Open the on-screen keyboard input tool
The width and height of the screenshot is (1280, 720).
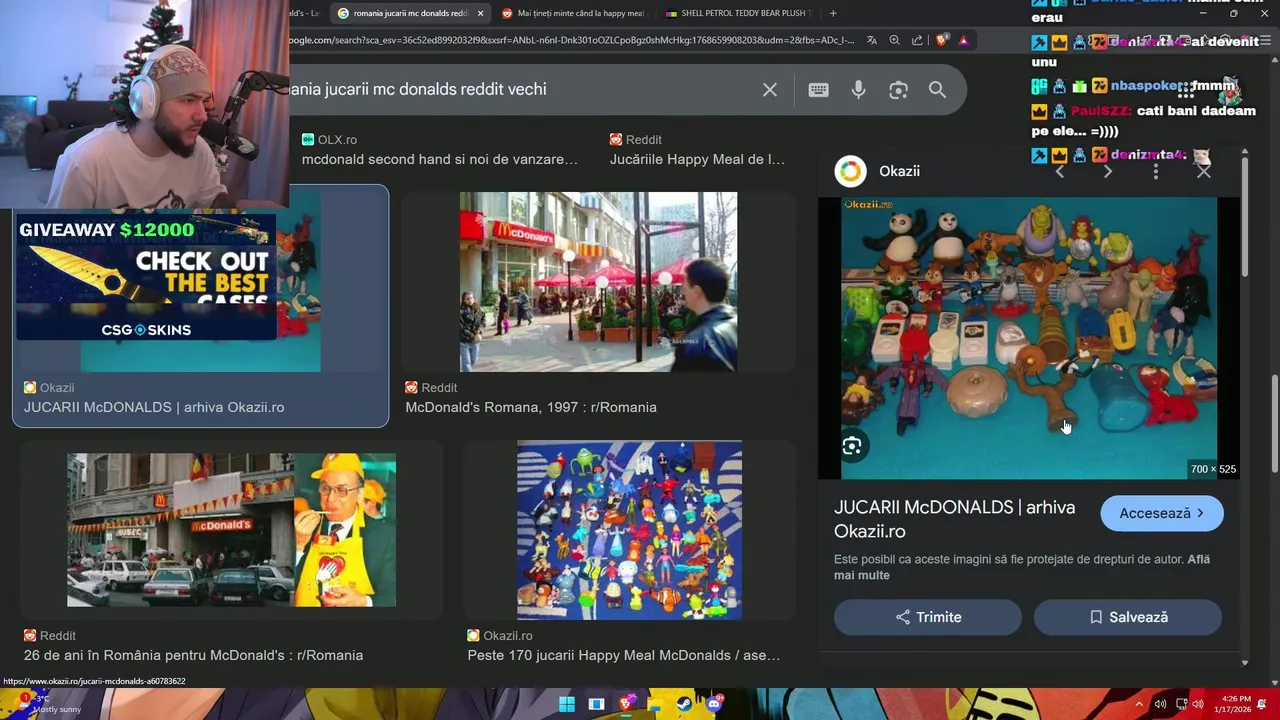(x=818, y=90)
